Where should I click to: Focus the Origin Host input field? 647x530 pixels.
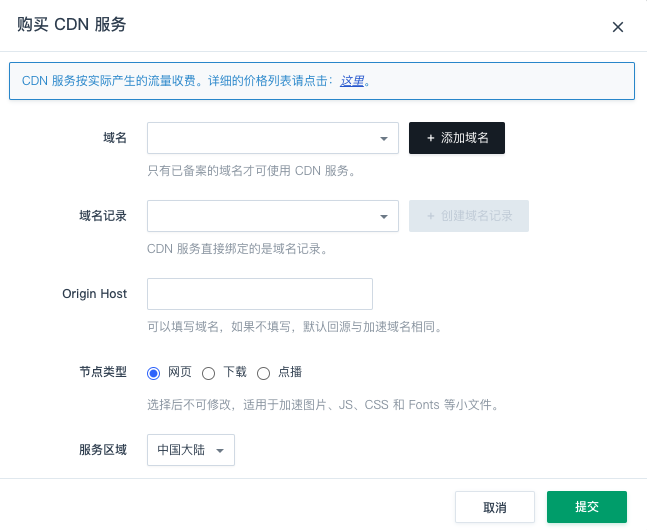260,294
